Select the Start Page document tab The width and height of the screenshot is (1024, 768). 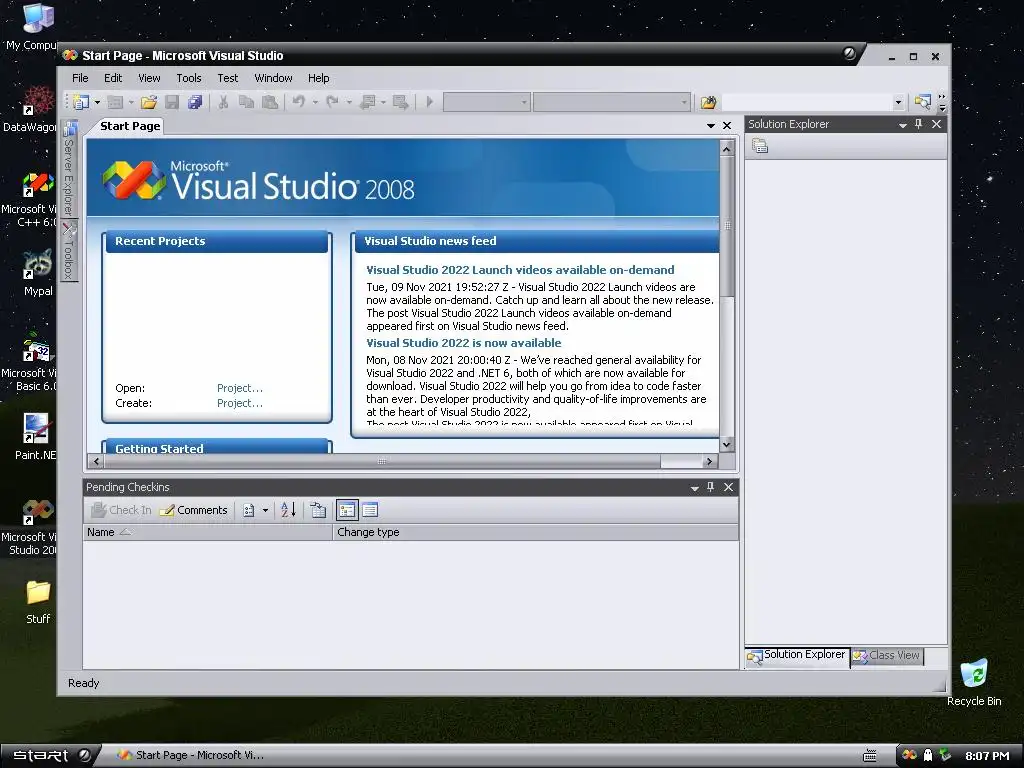[x=130, y=126]
